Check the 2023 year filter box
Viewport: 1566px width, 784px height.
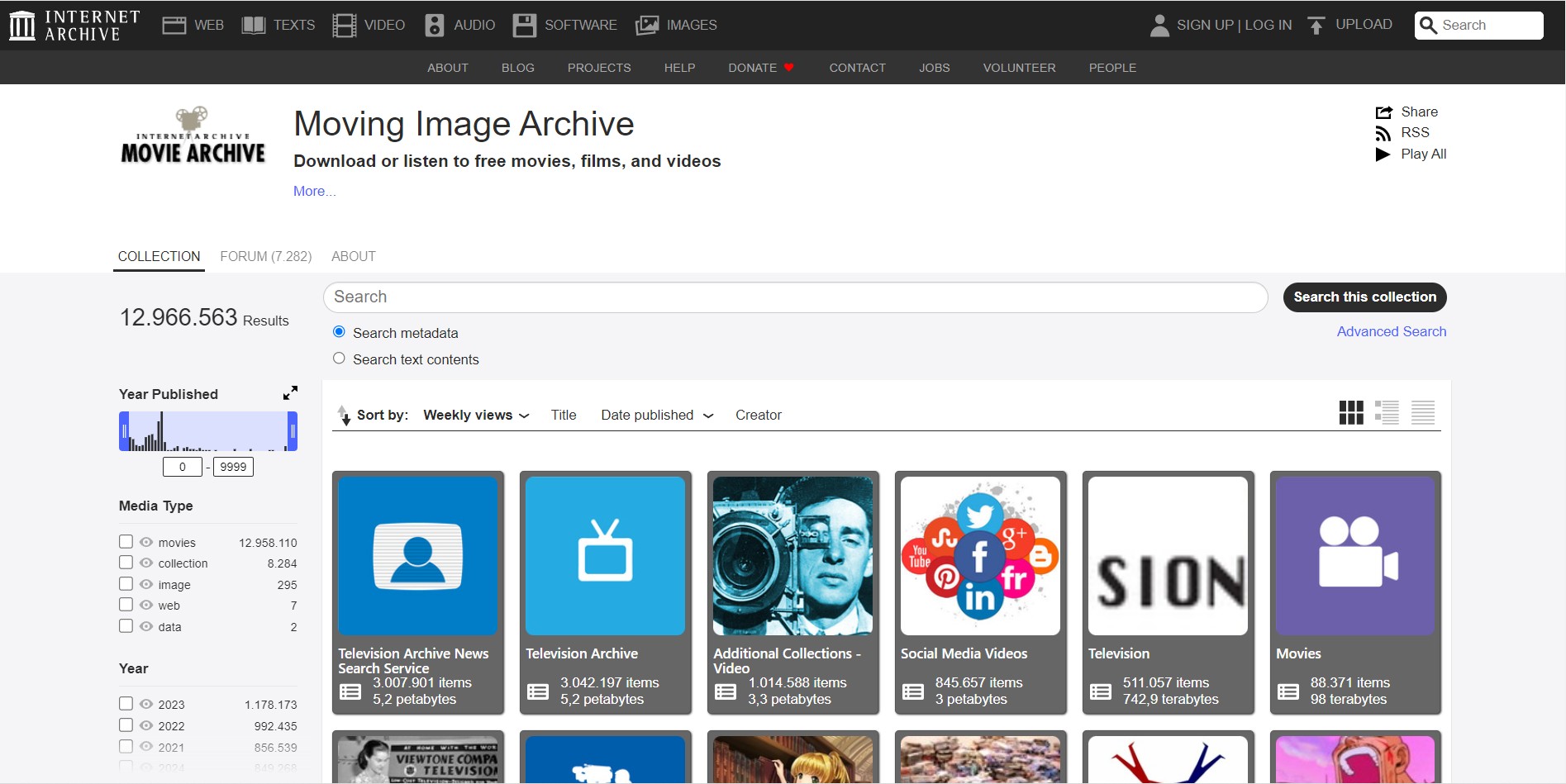pyautogui.click(x=126, y=704)
